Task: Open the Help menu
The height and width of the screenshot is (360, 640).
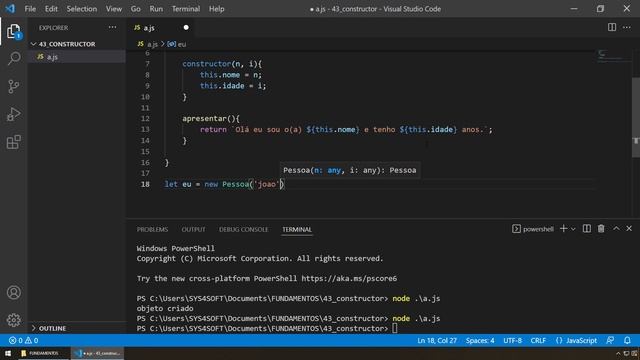Action: (x=216, y=9)
